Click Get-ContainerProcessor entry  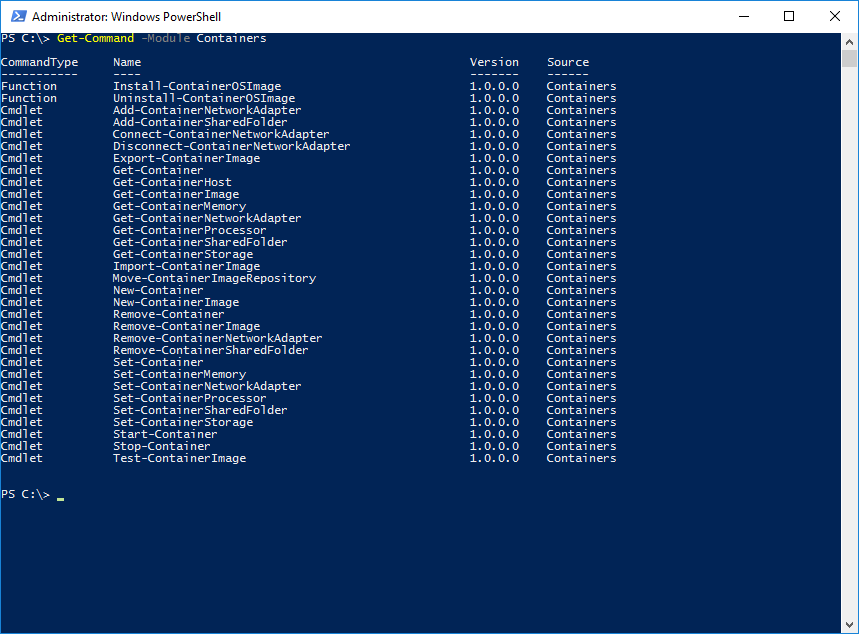tap(190, 231)
